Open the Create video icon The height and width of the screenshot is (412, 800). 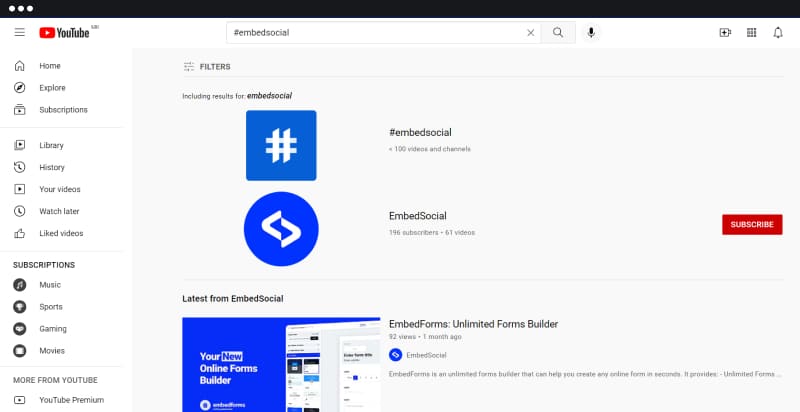(725, 33)
